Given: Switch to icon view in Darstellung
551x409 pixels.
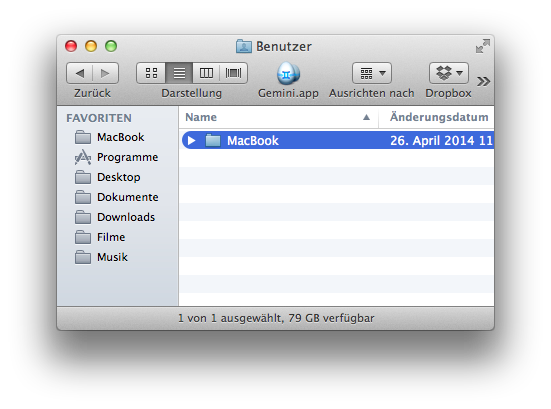Looking at the screenshot, I should tap(151, 73).
